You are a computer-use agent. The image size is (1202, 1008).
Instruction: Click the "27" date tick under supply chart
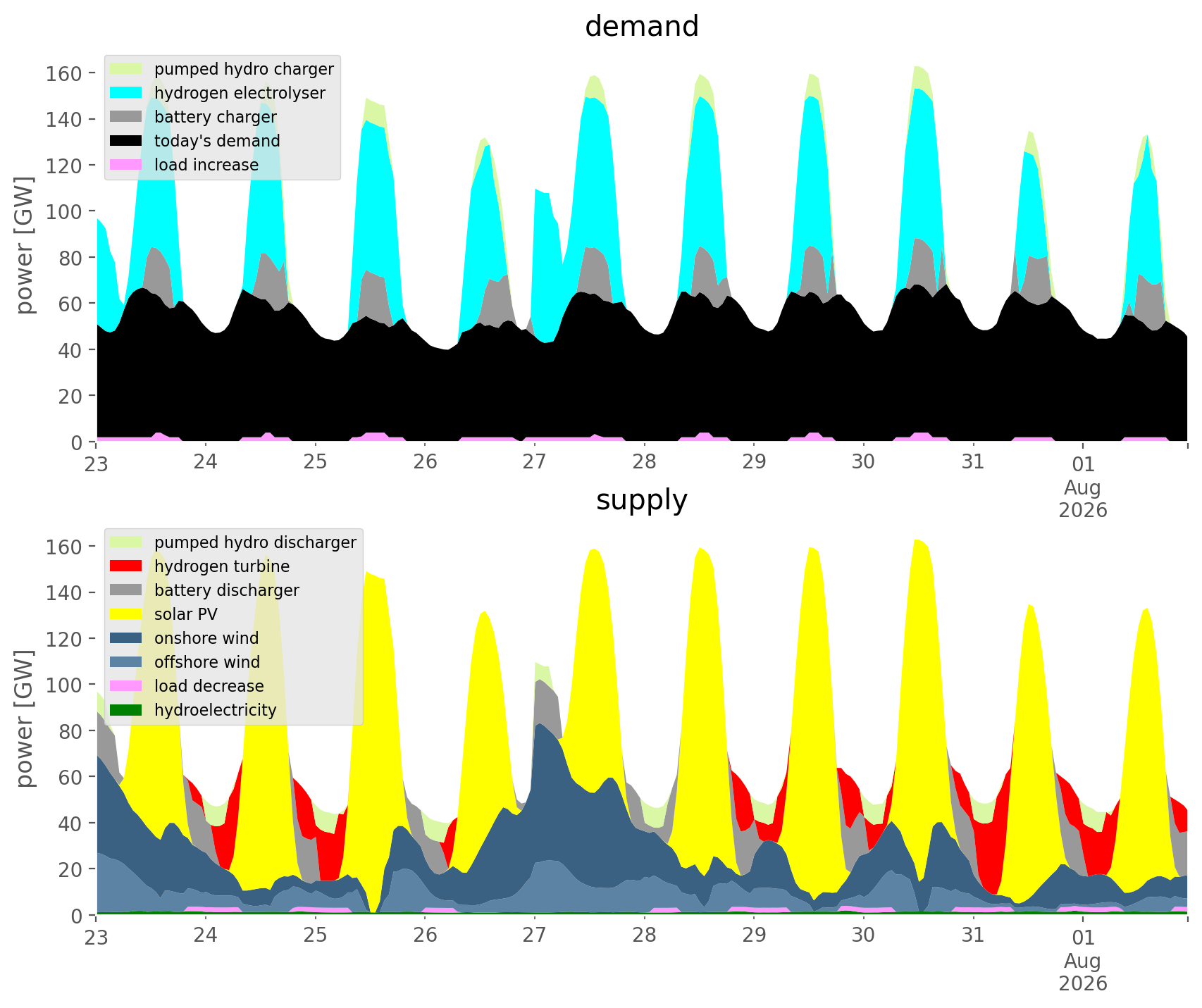(x=534, y=935)
